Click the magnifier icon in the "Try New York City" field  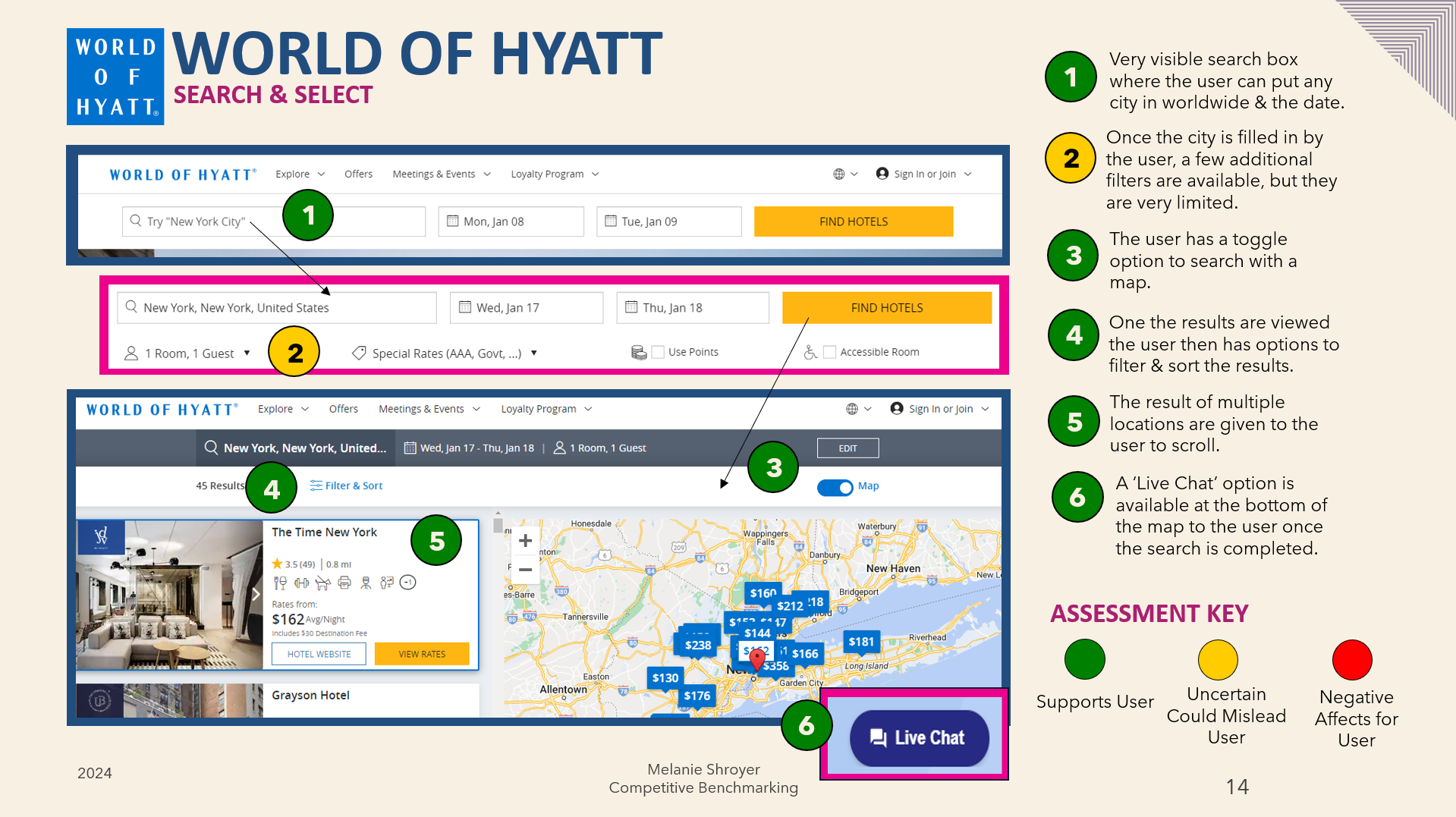(136, 221)
